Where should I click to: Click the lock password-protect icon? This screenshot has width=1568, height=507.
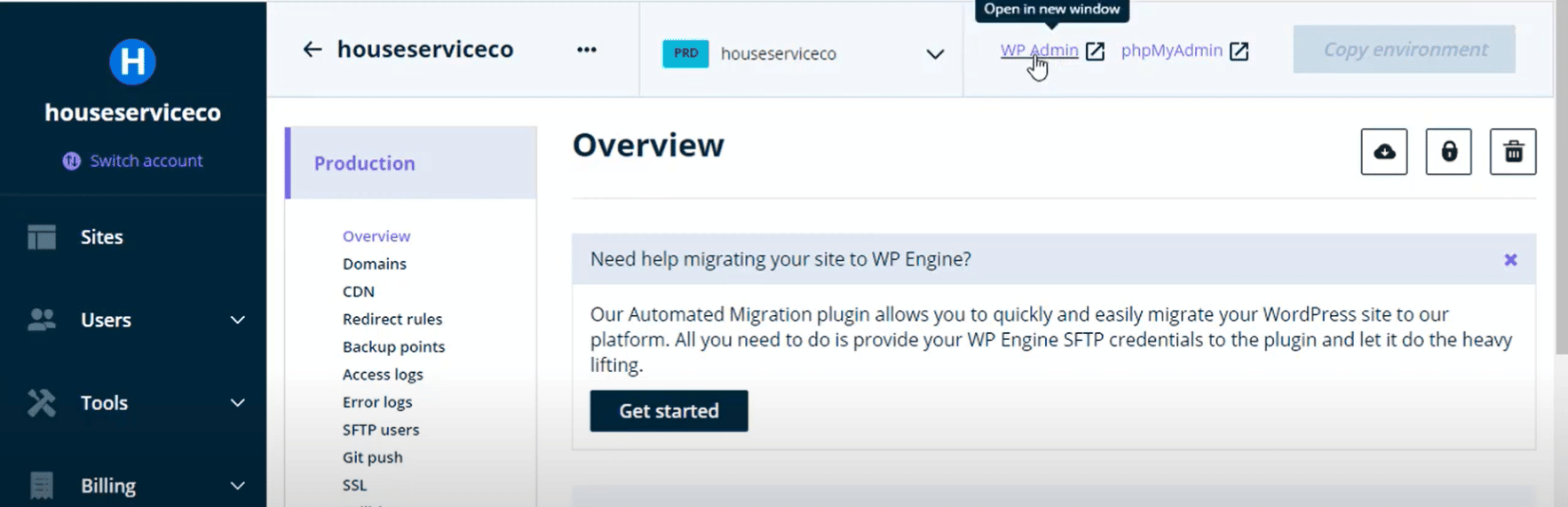(x=1449, y=152)
